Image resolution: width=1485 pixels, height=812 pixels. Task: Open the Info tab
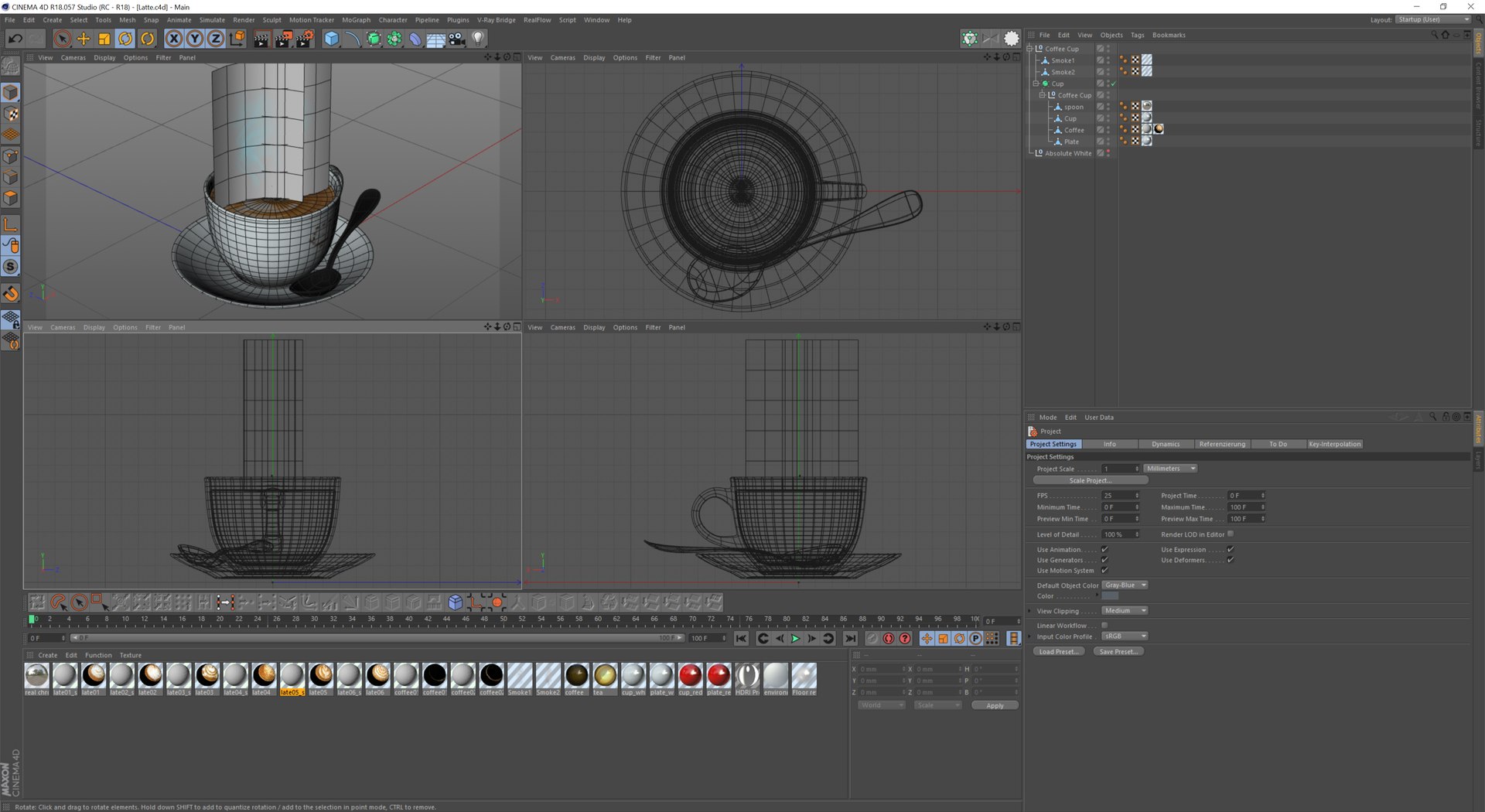[1110, 445]
